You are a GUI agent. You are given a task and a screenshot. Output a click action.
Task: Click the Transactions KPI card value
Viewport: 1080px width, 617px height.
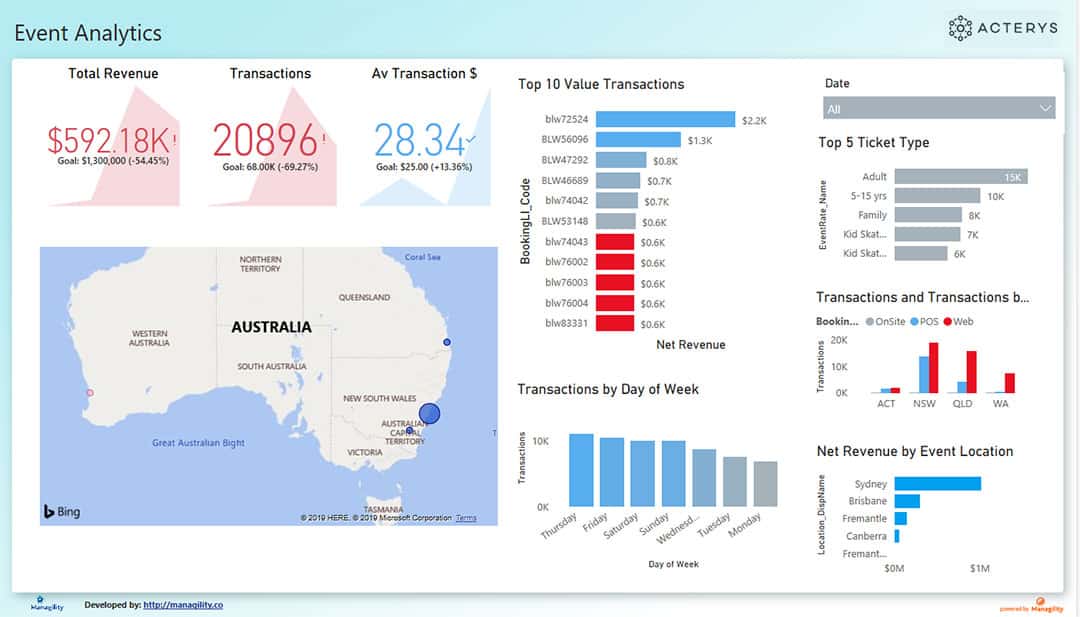click(265, 140)
